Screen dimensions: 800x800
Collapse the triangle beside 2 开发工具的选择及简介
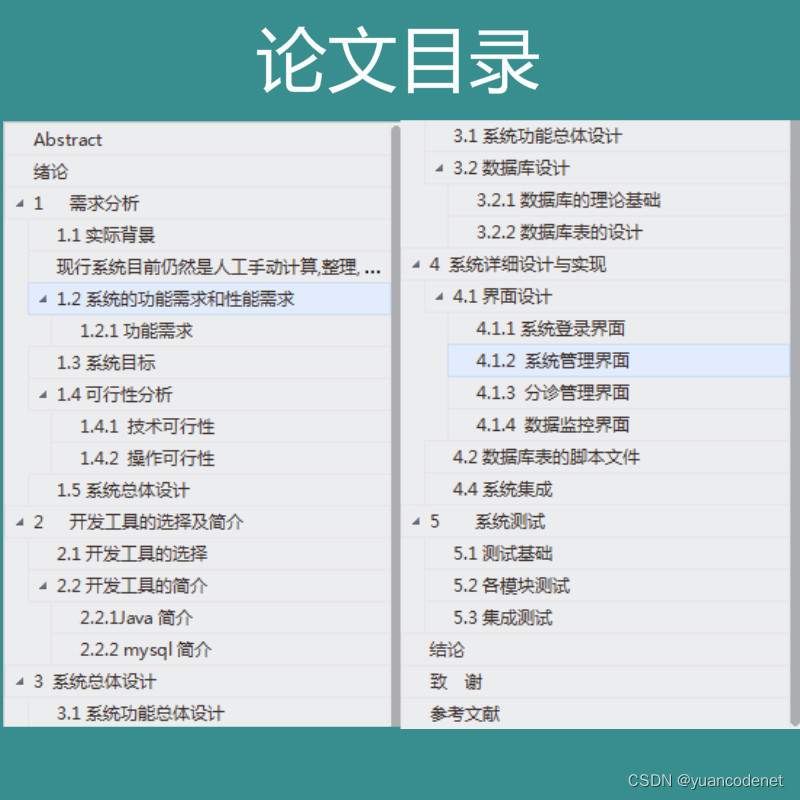click(x=20, y=522)
